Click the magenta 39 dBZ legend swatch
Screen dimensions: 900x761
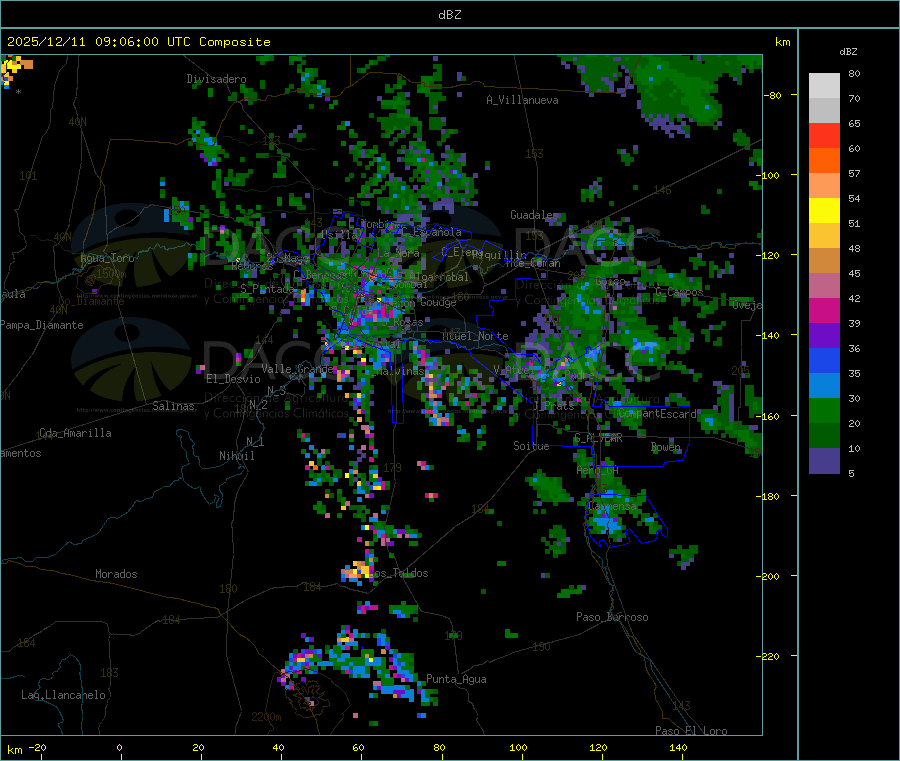(x=824, y=310)
